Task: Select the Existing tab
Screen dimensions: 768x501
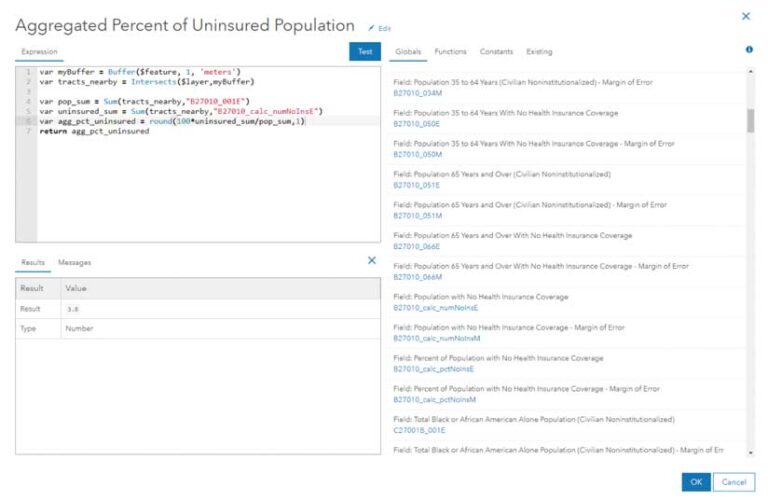Action: pos(539,51)
